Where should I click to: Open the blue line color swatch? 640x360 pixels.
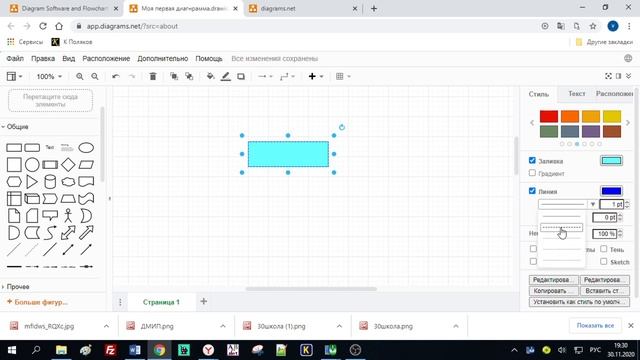tap(611, 191)
